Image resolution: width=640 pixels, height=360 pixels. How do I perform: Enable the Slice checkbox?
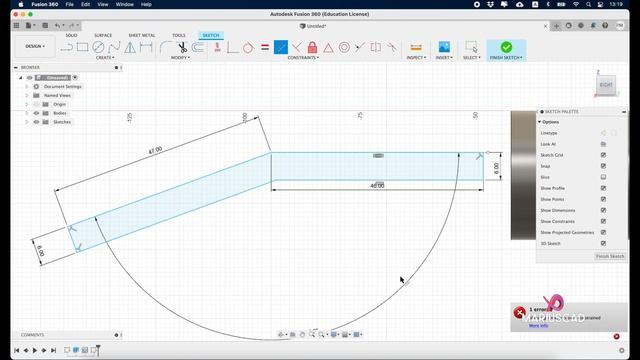603,177
